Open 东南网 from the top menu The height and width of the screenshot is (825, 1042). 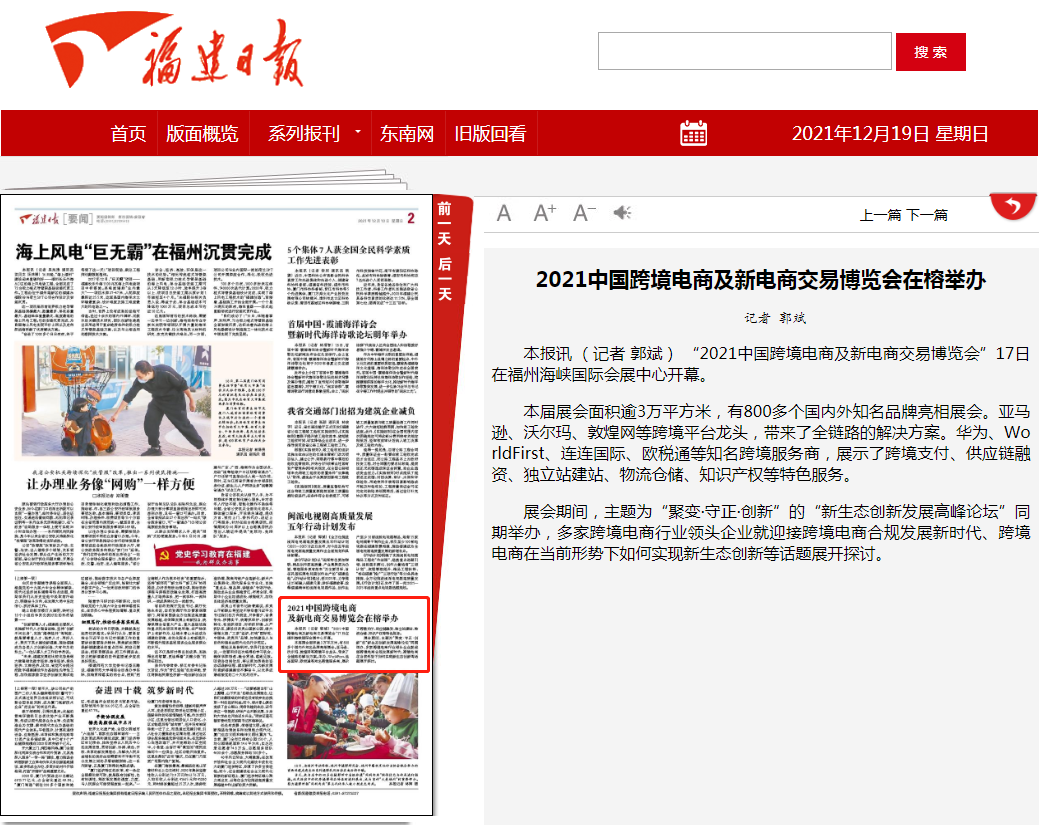point(405,134)
